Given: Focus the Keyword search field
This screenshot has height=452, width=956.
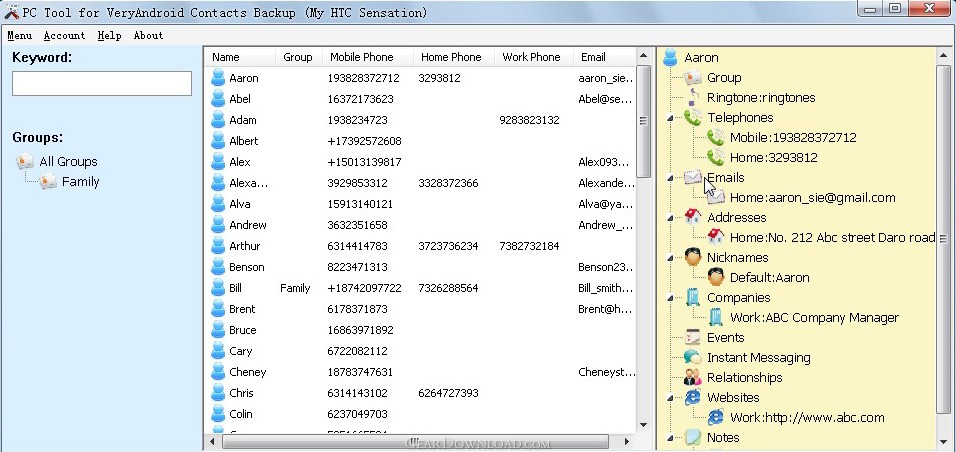Looking at the screenshot, I should [x=102, y=84].
